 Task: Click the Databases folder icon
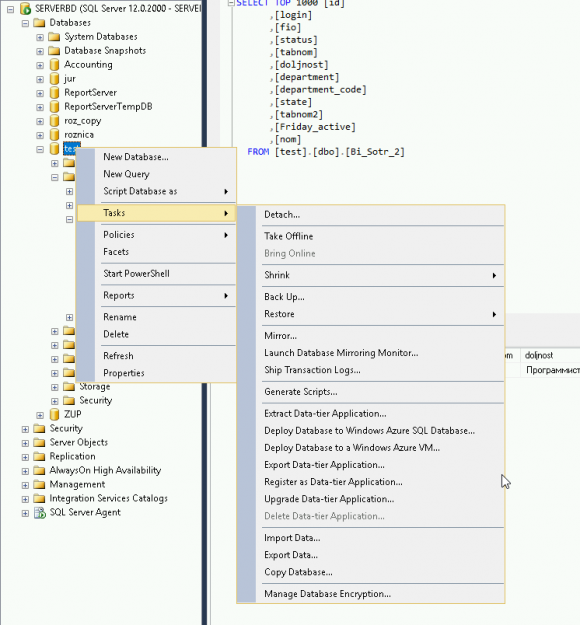click(x=39, y=23)
